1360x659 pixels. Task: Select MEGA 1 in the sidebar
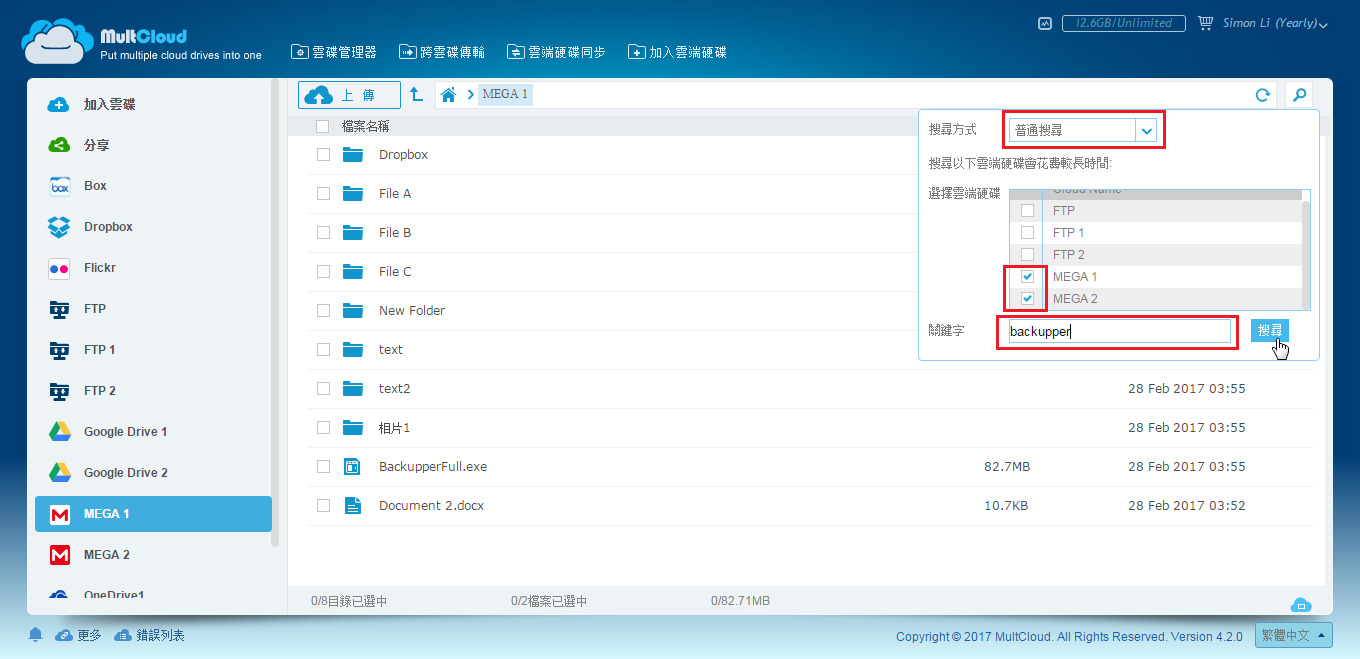pyautogui.click(x=153, y=514)
